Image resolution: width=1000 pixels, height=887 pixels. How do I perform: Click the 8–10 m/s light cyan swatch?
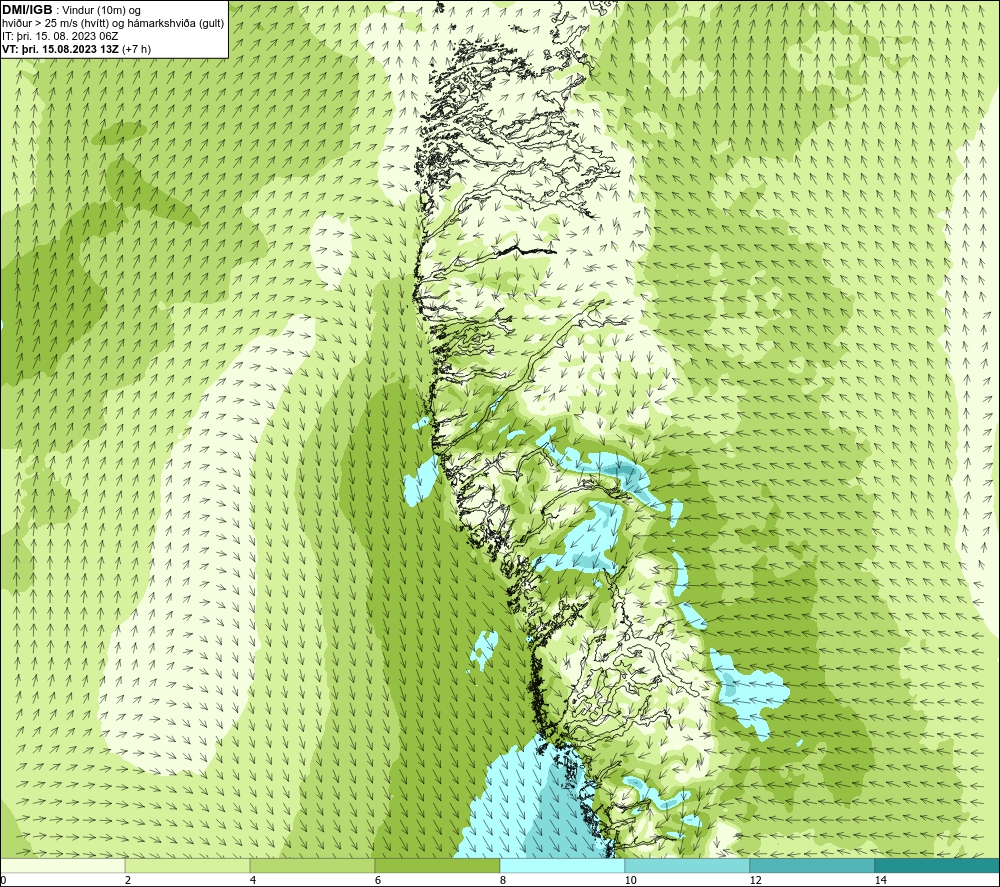(562, 865)
